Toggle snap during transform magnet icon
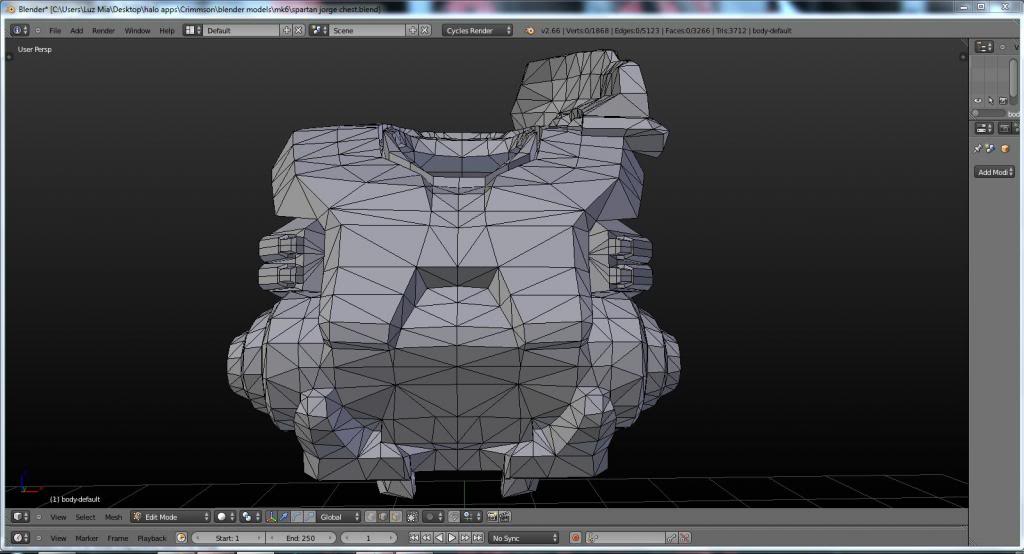The height and width of the screenshot is (554, 1024). [x=454, y=516]
